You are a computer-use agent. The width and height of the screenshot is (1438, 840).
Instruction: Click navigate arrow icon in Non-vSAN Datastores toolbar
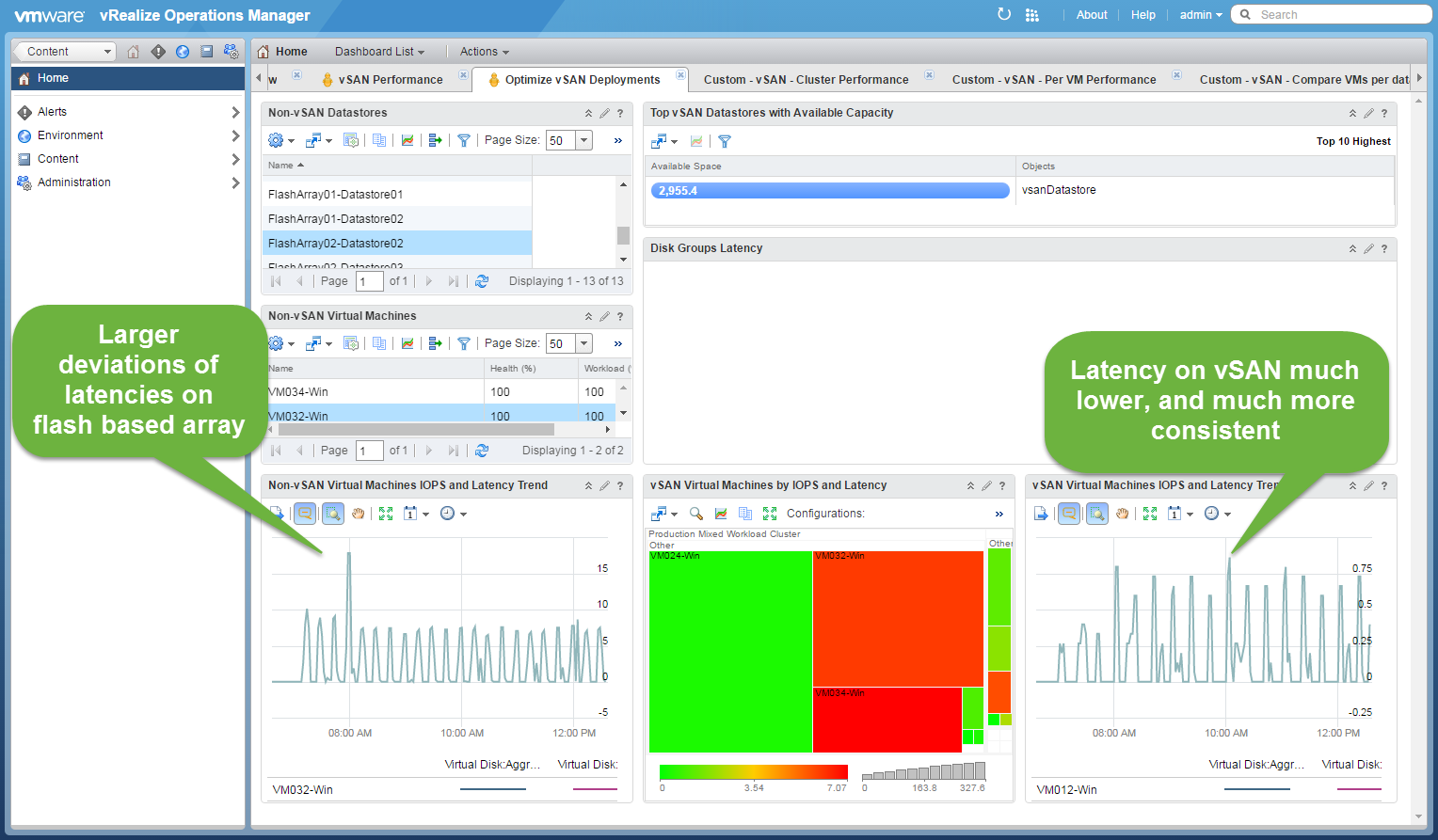435,140
